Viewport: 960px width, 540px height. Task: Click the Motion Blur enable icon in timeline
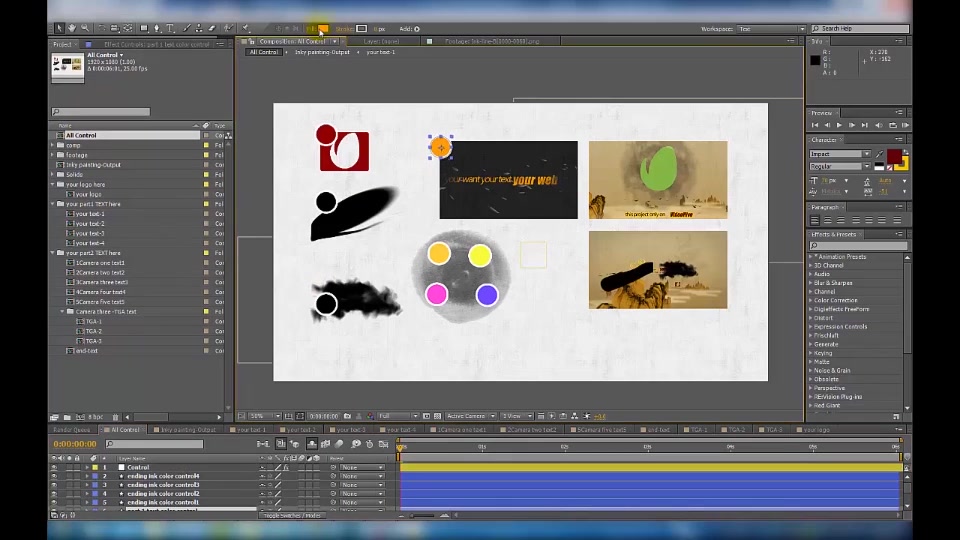tap(339, 444)
